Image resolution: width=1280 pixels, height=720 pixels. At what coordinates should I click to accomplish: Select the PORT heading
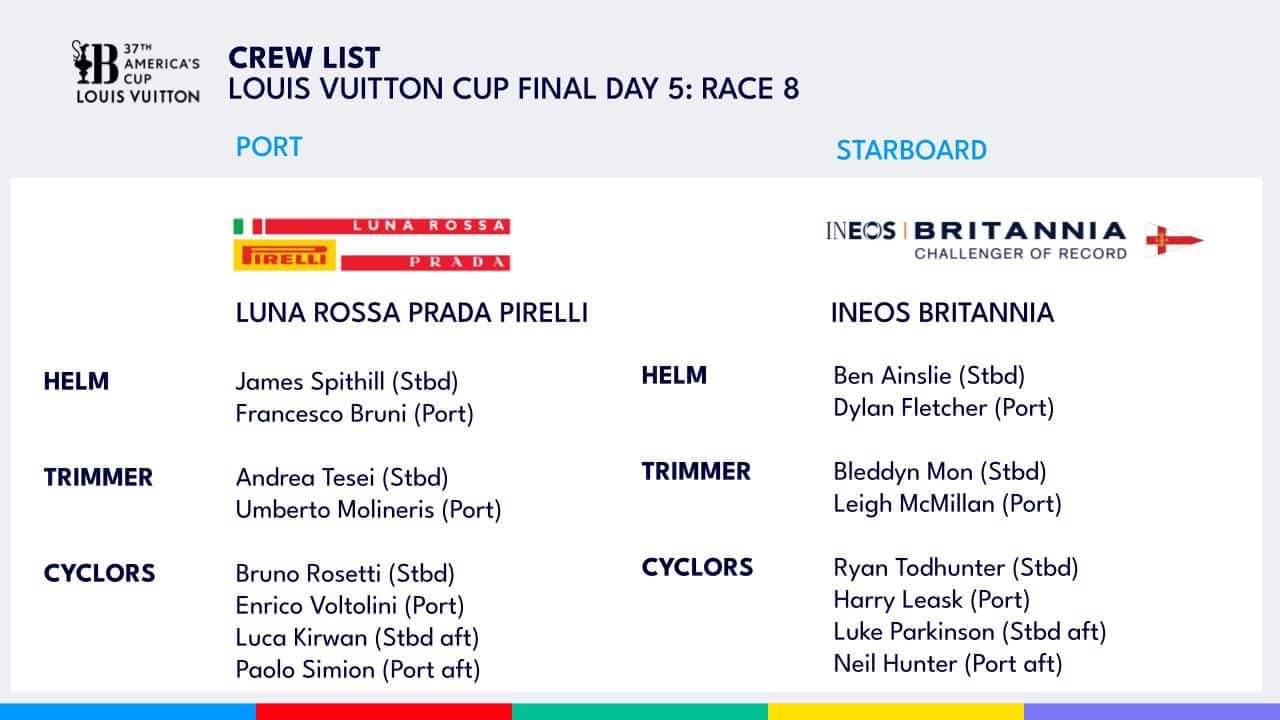(x=268, y=147)
